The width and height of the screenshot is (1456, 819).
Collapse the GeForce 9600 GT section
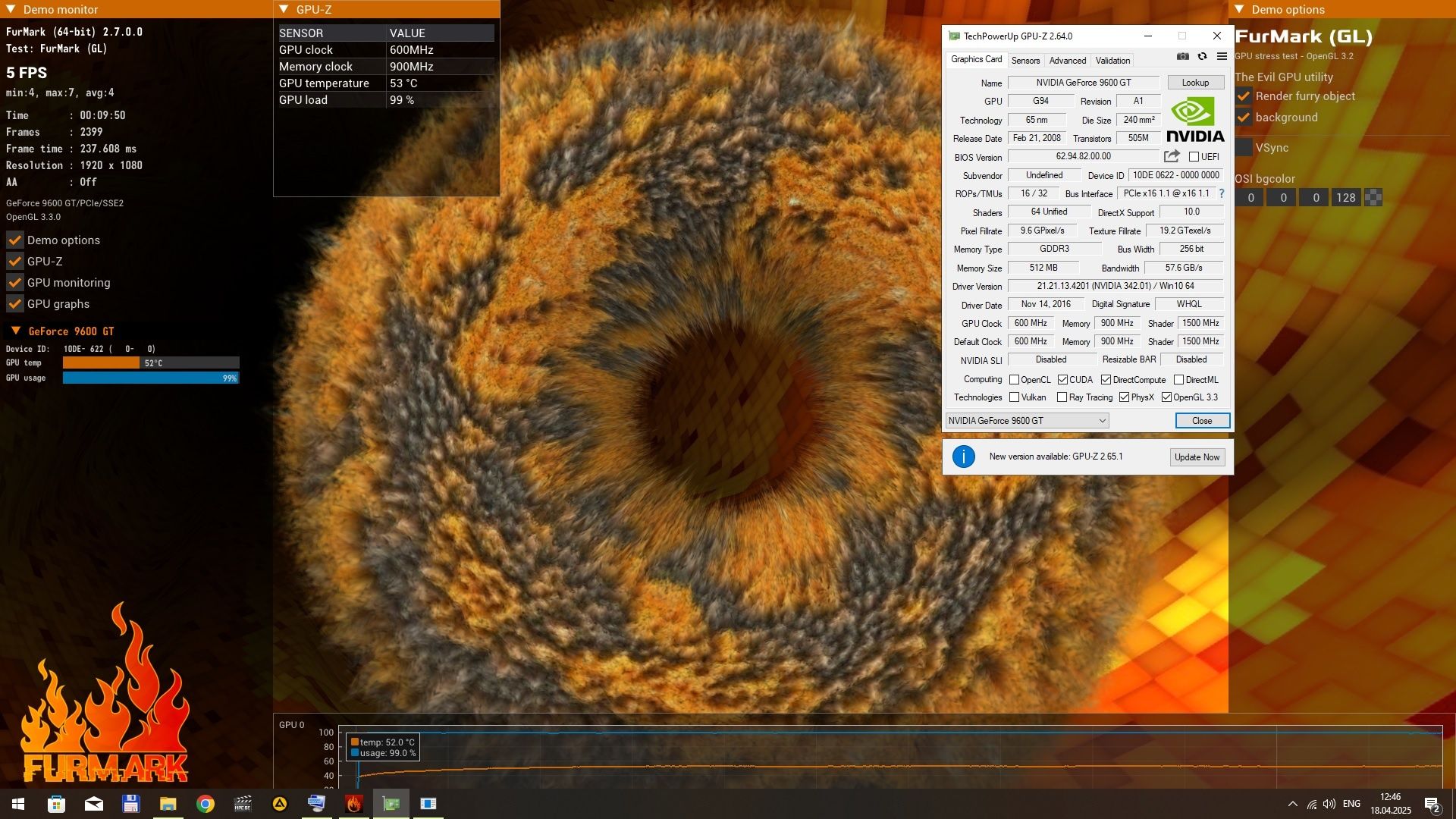click(15, 331)
